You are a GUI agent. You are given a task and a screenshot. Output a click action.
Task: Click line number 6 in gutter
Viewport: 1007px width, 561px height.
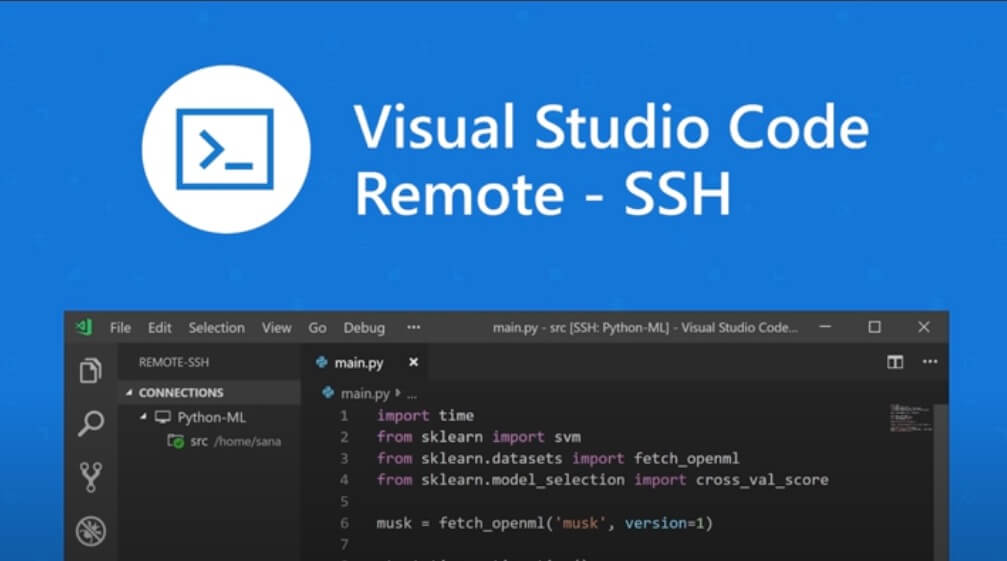[x=344, y=523]
